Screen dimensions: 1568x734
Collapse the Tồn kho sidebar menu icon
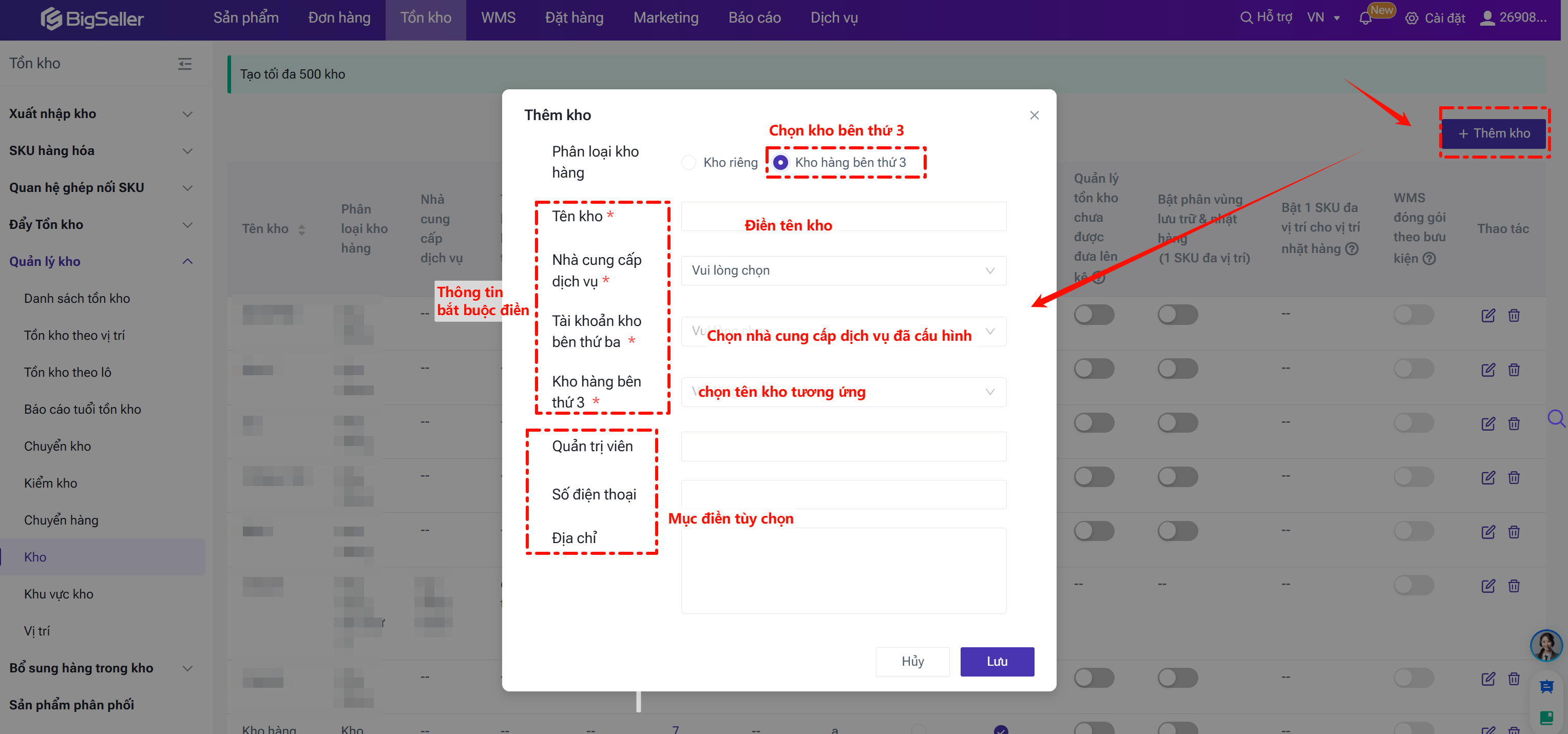point(184,63)
